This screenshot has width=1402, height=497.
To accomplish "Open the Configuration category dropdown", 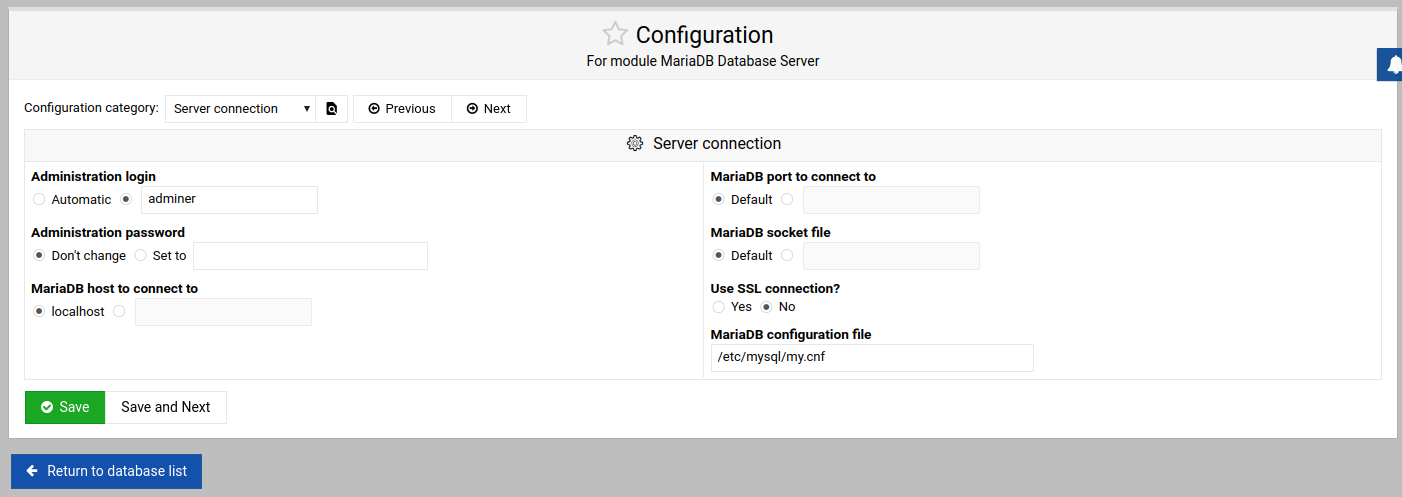I will click(240, 109).
